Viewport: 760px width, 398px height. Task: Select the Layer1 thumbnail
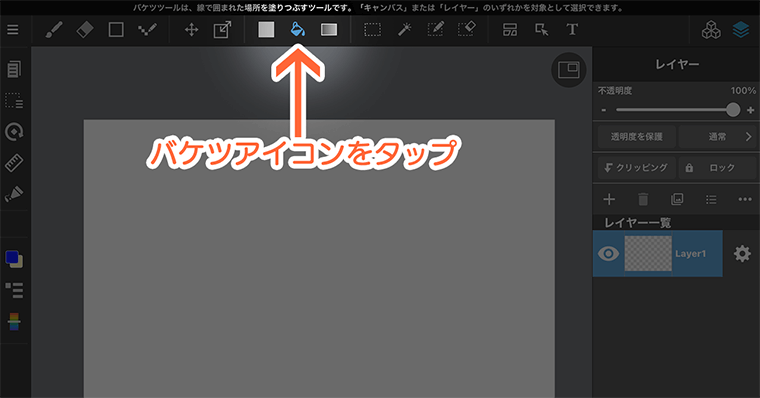(x=648, y=254)
